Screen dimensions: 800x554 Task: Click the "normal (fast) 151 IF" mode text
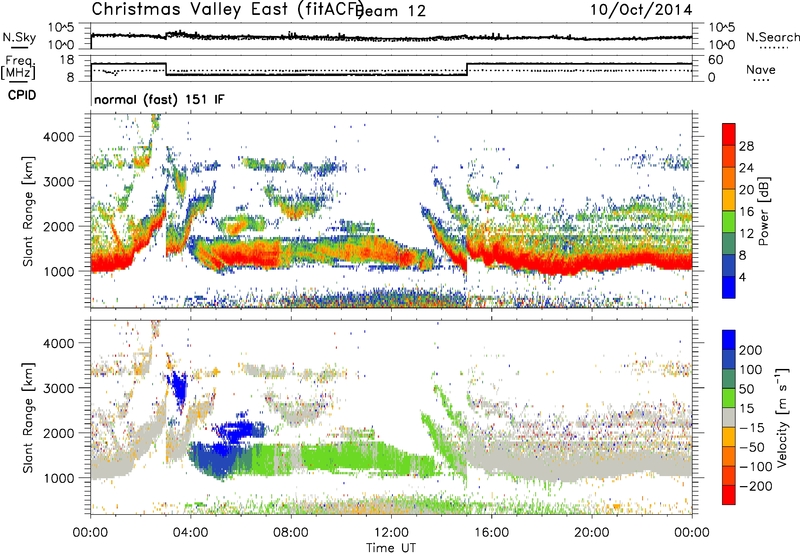pos(159,99)
